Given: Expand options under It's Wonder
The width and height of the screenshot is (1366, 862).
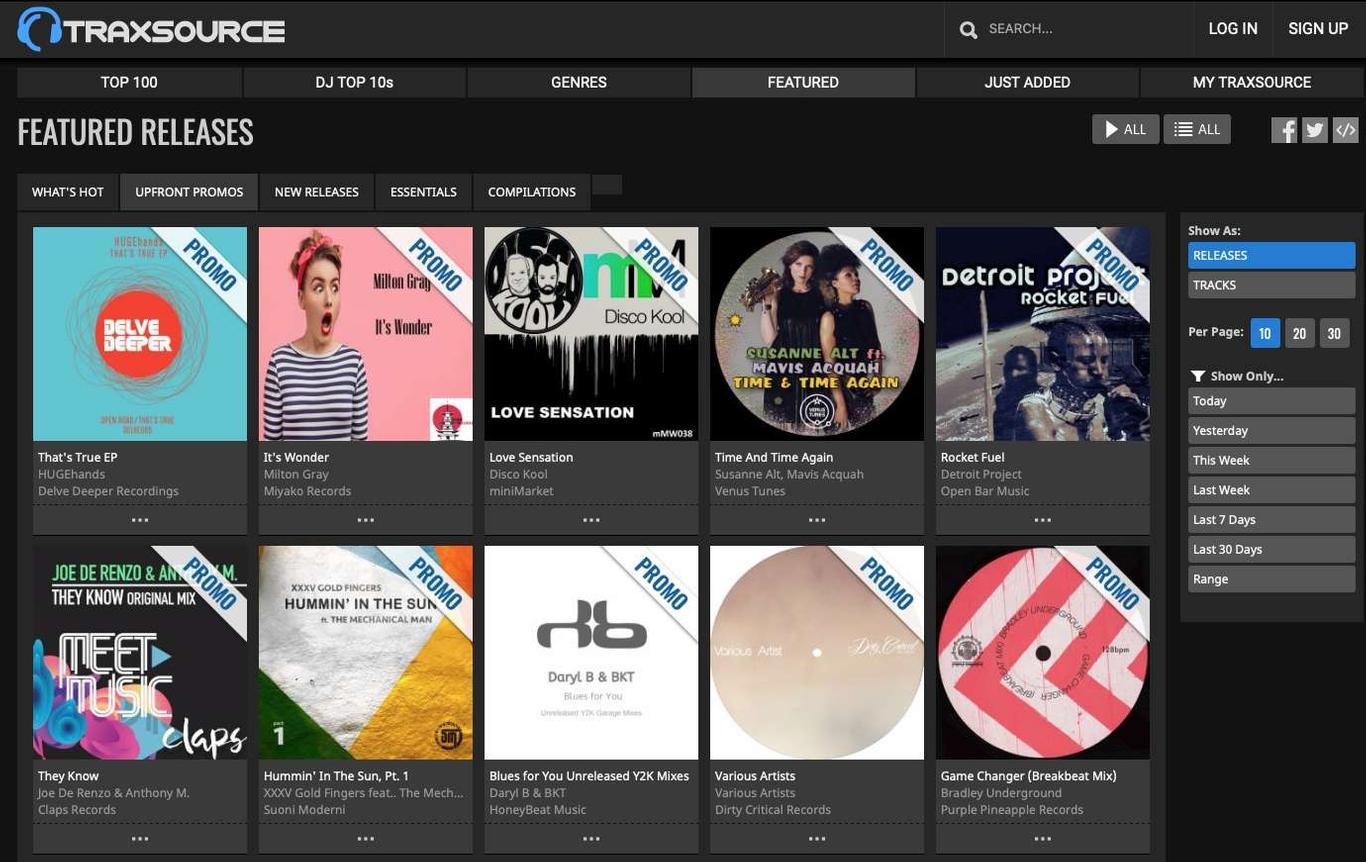Looking at the screenshot, I should click(x=366, y=520).
